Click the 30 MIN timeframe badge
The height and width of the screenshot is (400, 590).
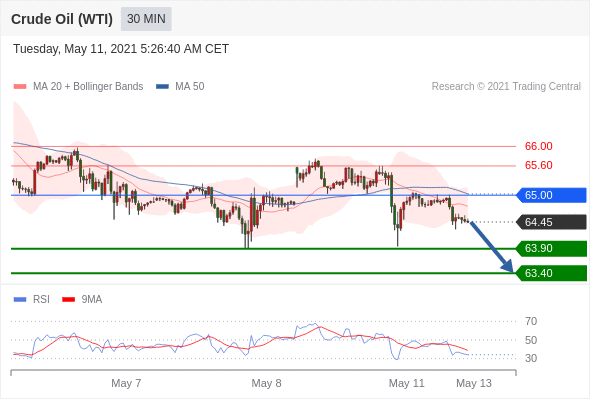point(146,19)
